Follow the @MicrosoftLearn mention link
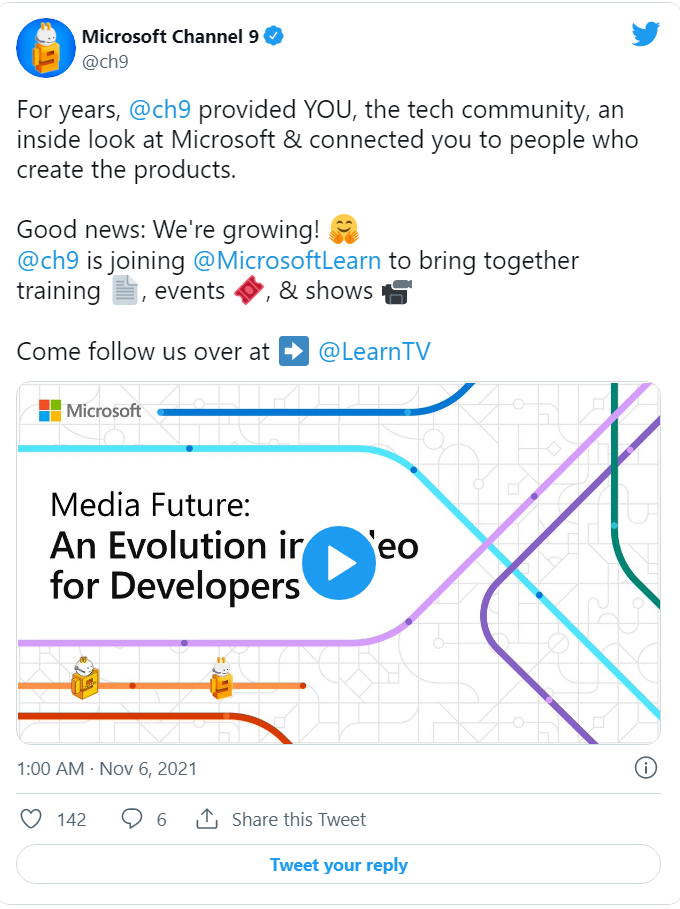This screenshot has width=680, height=909. 286,261
